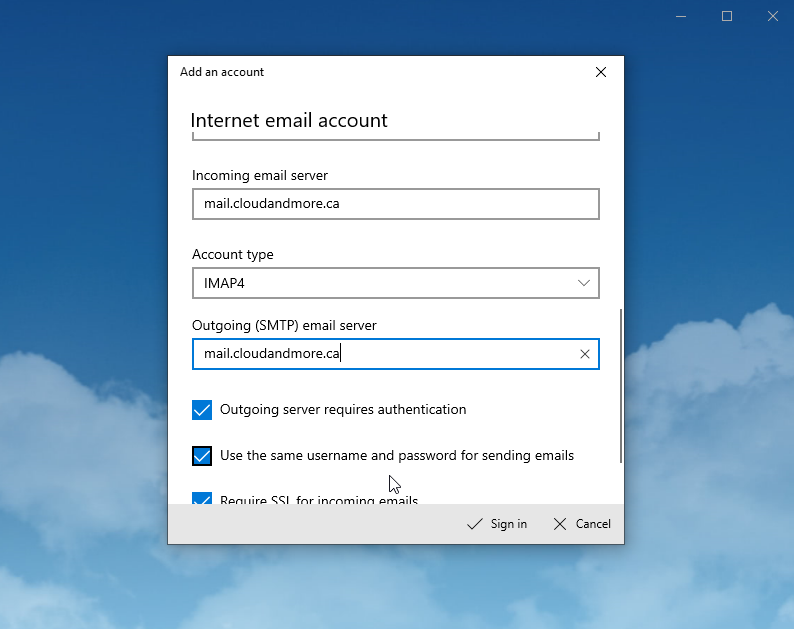Minimize the Mail app window
The image size is (794, 629).
(681, 16)
